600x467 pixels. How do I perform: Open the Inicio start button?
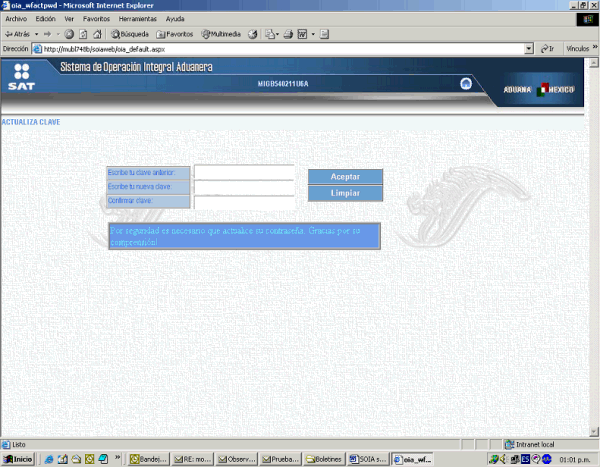(x=18, y=459)
